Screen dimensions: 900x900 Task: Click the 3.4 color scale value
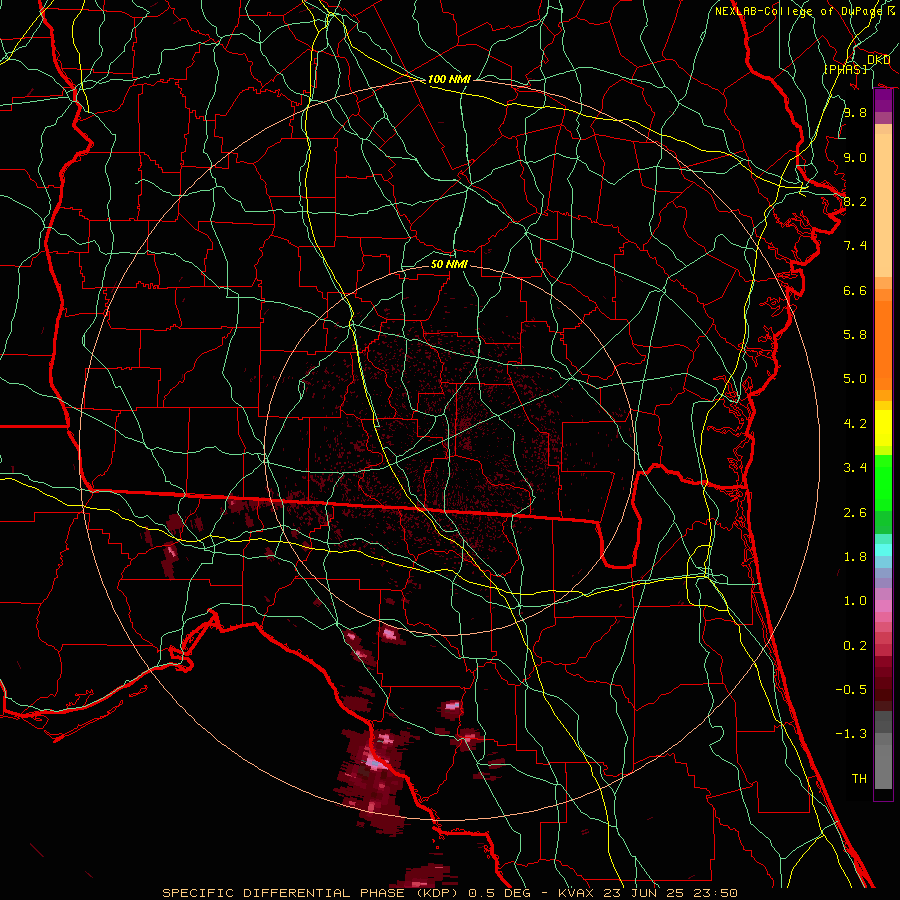(855, 468)
